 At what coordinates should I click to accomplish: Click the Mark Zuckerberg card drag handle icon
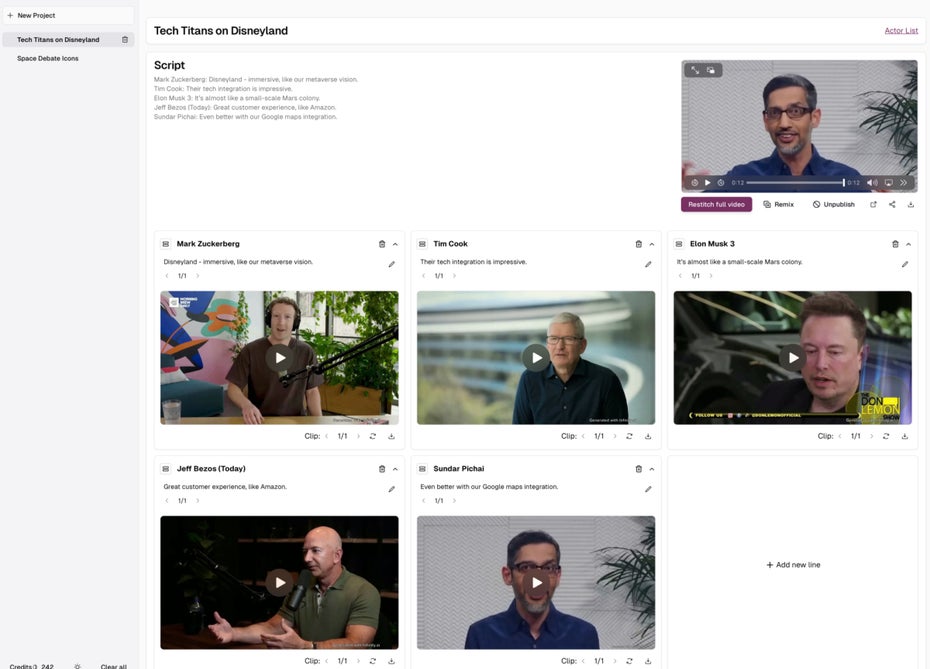click(165, 244)
